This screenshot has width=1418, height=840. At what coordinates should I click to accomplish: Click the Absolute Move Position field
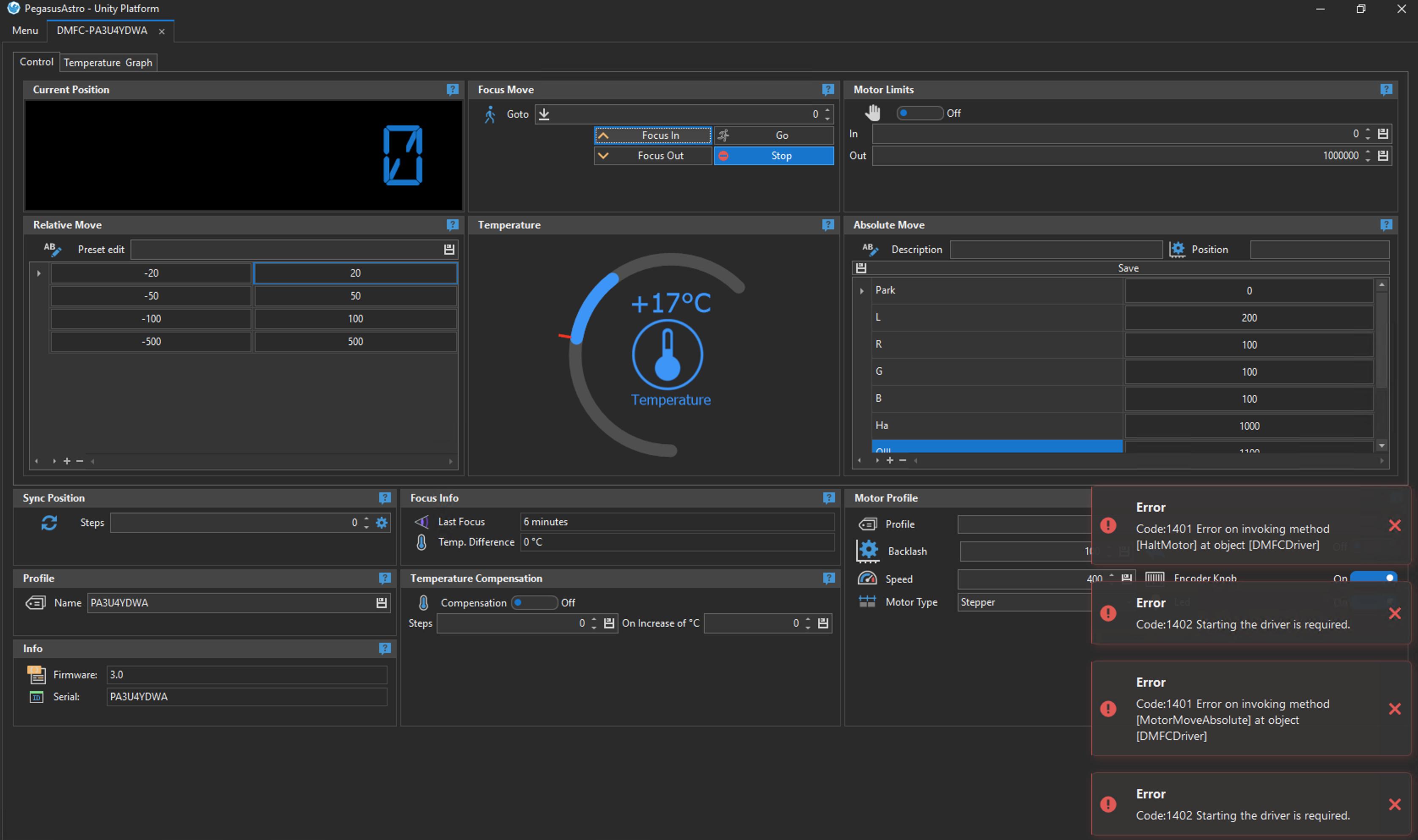1319,249
